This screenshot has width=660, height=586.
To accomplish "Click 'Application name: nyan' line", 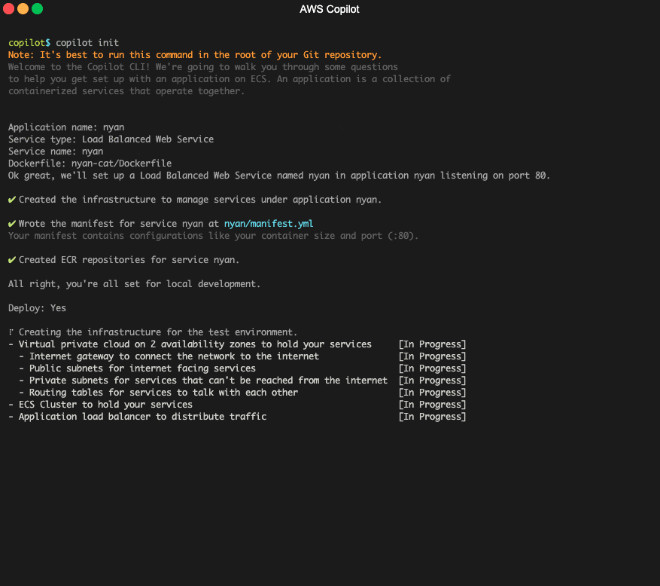I will pos(66,127).
